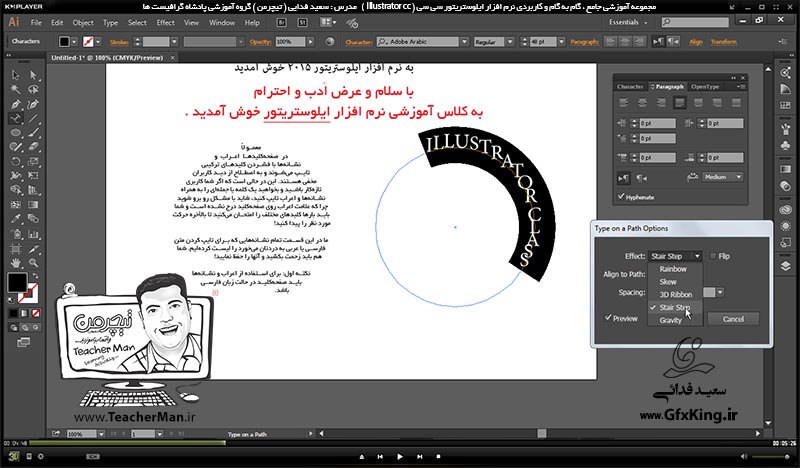Open the font family dropdown Adobe Arabic
This screenshot has height=468, width=800.
pyautogui.click(x=464, y=42)
